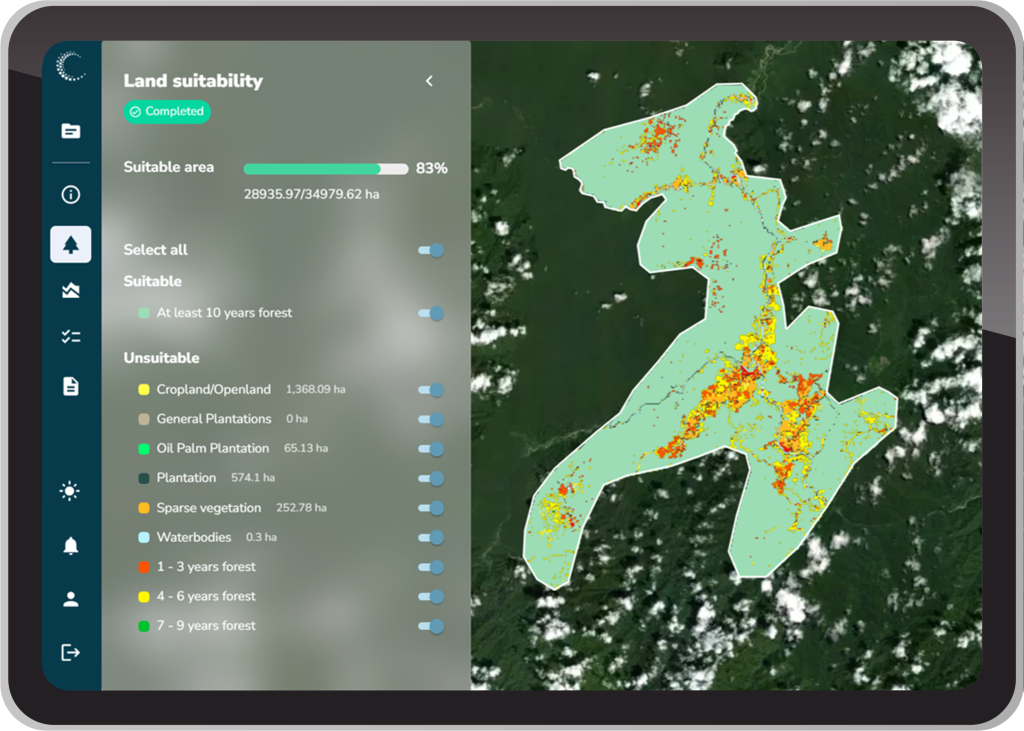
Task: Select the tree land suitability icon
Action: 70,244
